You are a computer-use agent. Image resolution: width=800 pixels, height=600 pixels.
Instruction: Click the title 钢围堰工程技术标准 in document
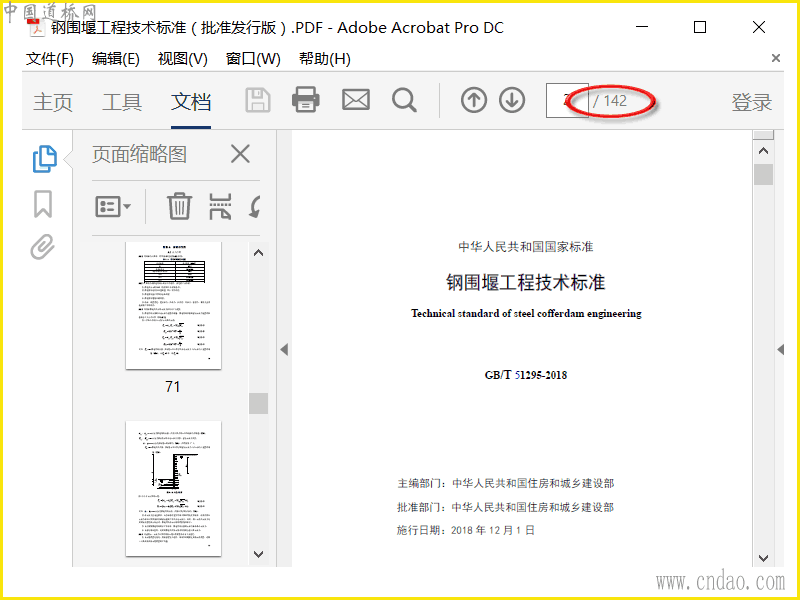click(x=526, y=282)
